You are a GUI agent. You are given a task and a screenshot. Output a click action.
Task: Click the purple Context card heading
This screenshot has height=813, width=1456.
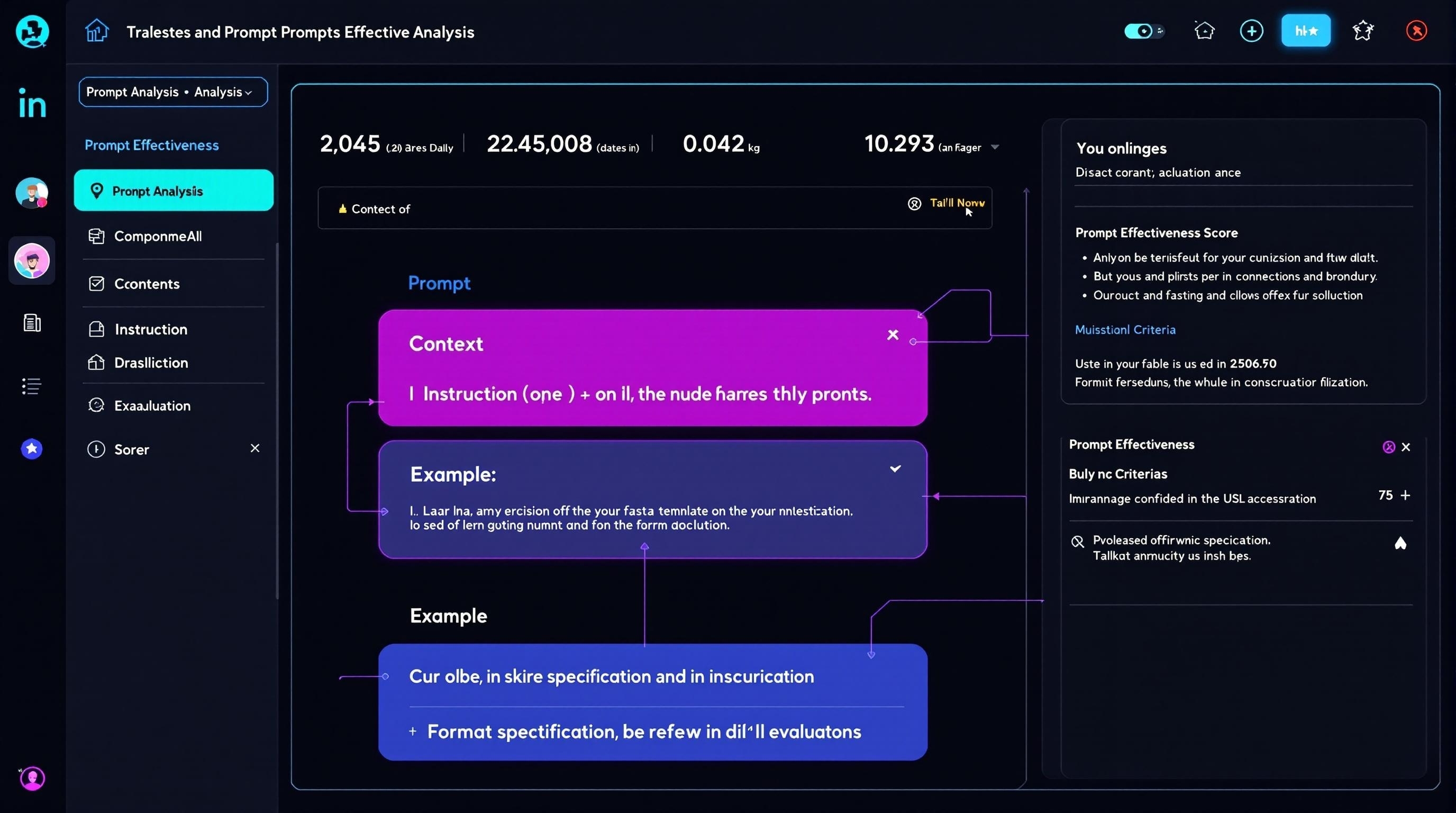(x=446, y=344)
